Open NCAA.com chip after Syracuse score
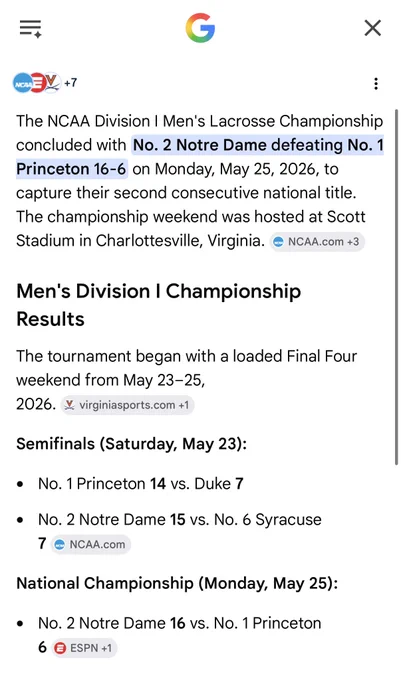The image size is (401, 680). (91, 544)
